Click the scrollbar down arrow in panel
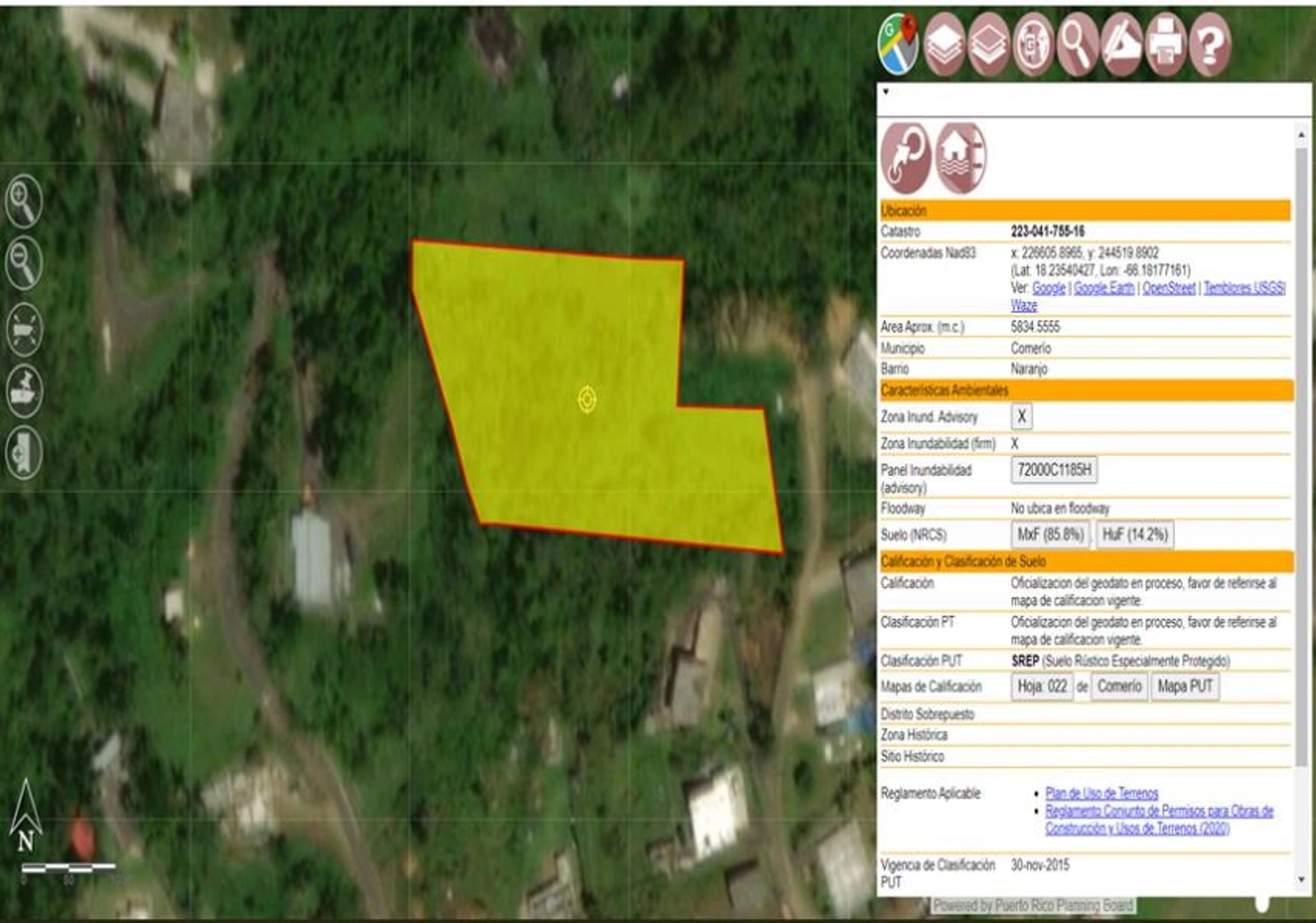 pyautogui.click(x=1302, y=880)
